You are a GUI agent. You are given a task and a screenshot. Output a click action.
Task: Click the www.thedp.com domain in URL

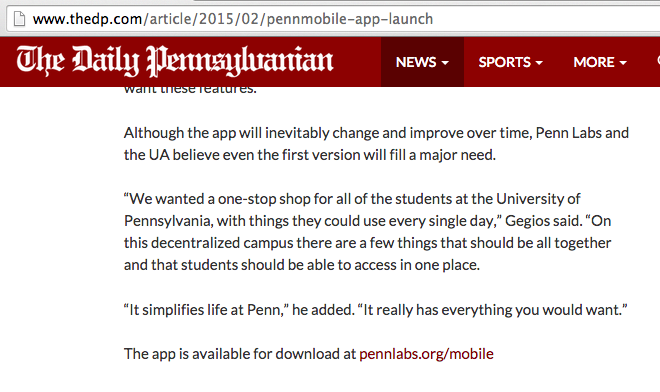point(87,19)
